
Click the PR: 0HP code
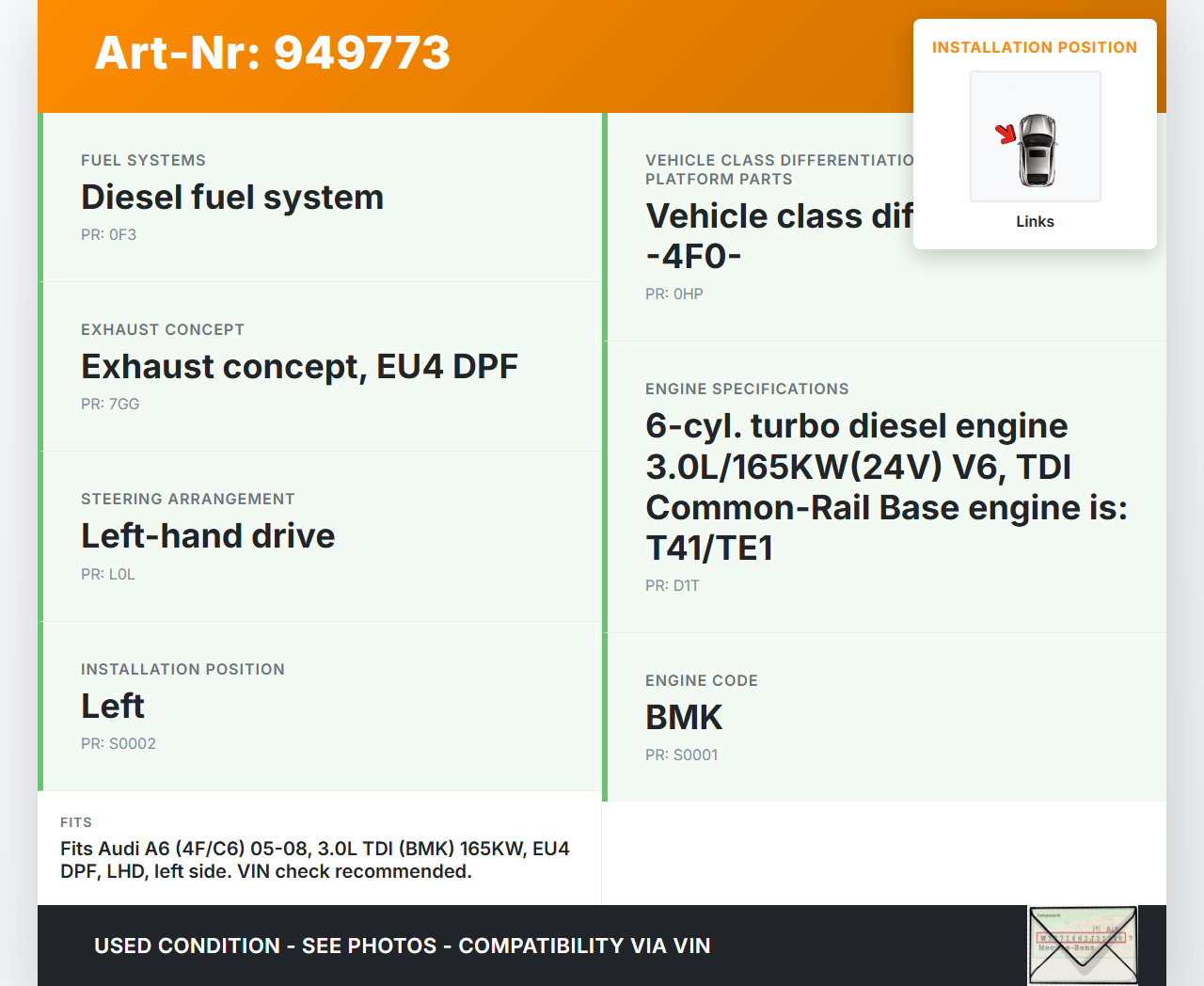pos(674,294)
